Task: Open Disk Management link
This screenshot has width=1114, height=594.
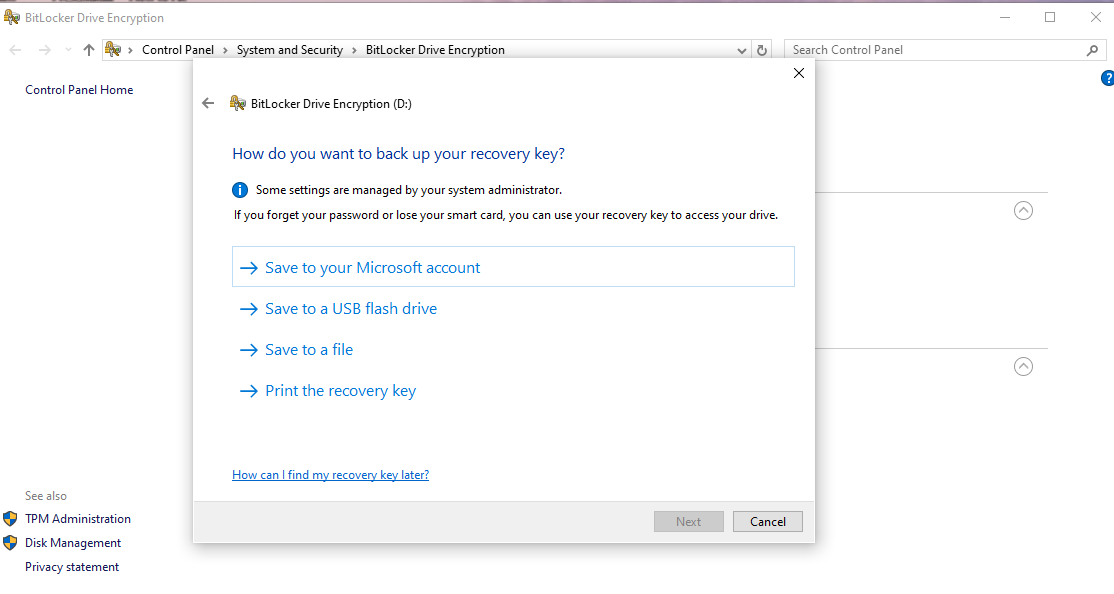Action: click(x=72, y=543)
